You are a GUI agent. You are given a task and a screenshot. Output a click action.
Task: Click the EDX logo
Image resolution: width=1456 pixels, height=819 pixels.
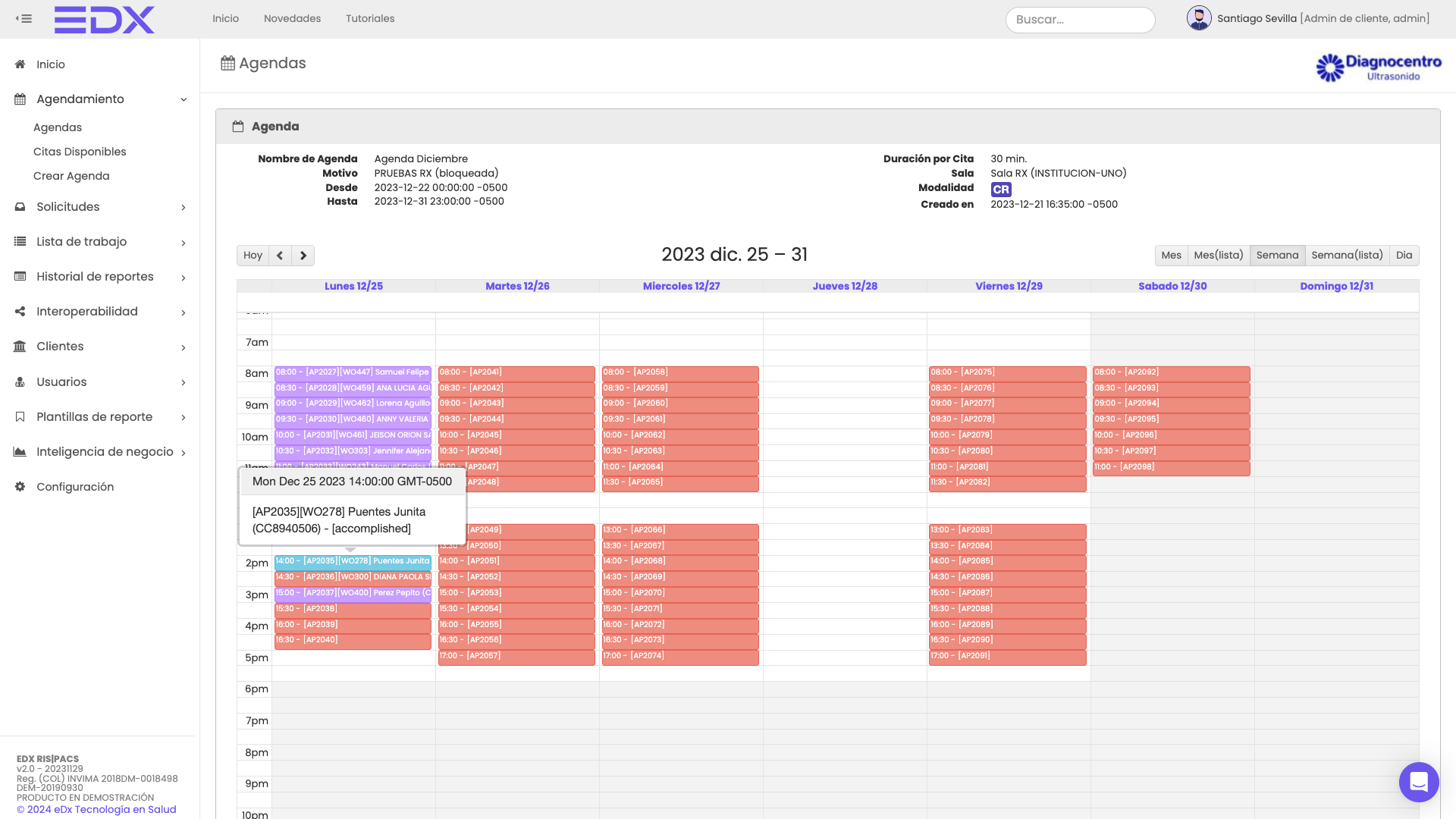[x=105, y=20]
